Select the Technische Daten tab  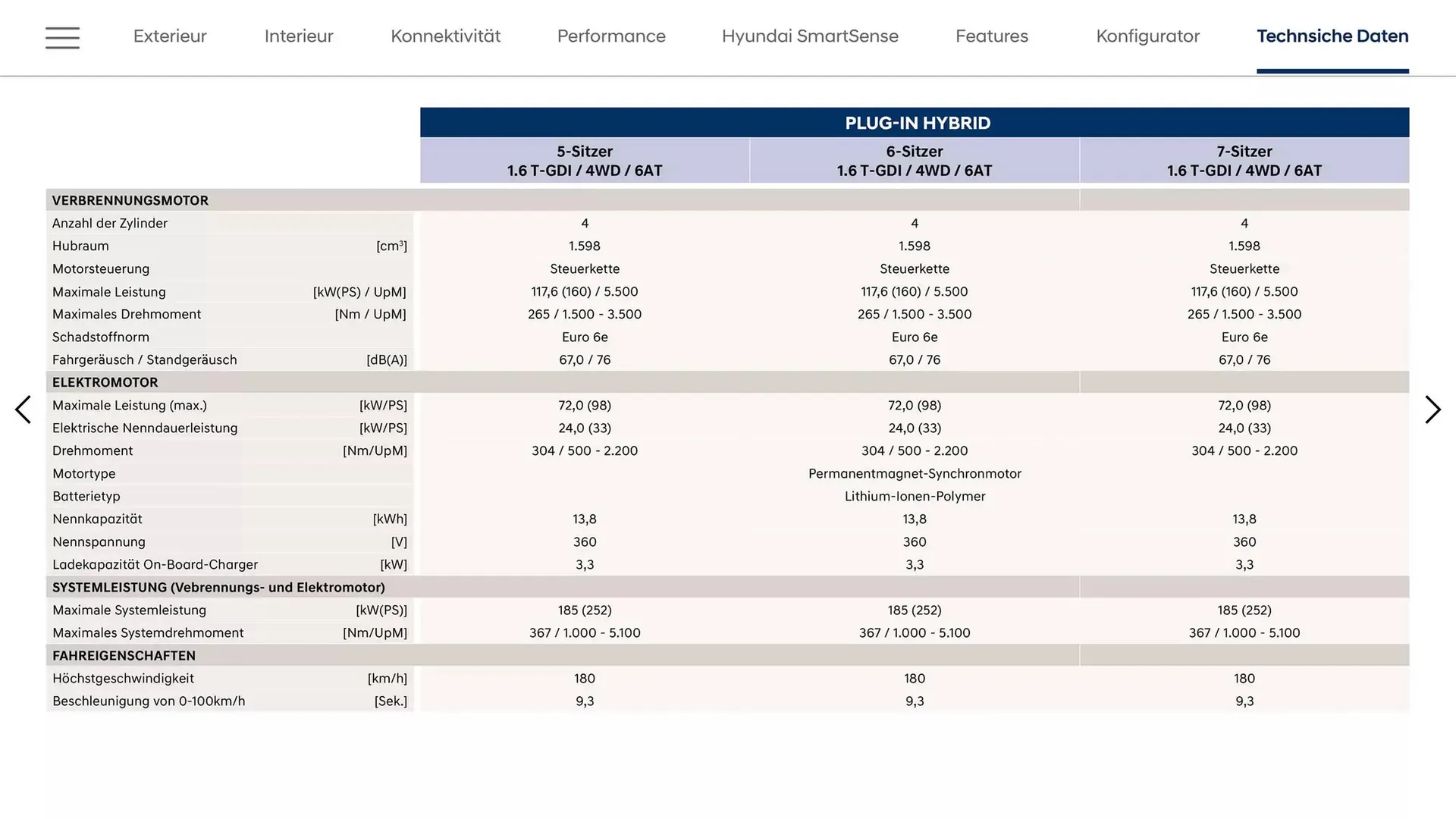pyautogui.click(x=1332, y=36)
